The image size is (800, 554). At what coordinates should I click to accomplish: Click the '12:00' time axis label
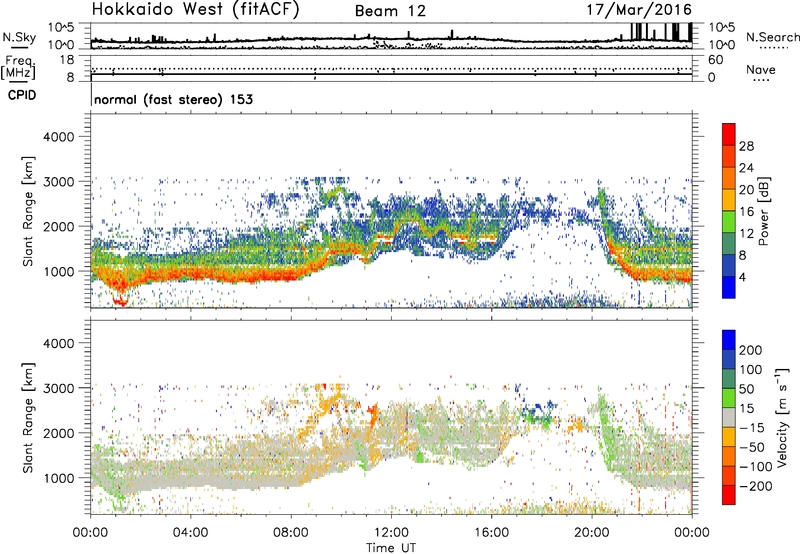[x=391, y=533]
